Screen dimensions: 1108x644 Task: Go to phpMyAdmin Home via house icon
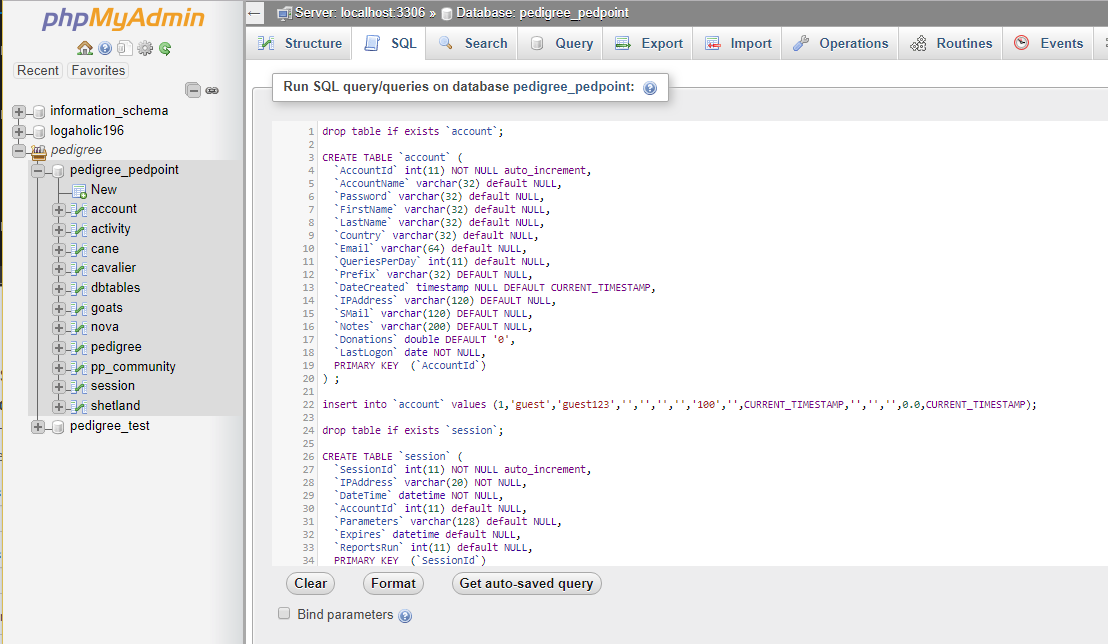tap(85, 48)
